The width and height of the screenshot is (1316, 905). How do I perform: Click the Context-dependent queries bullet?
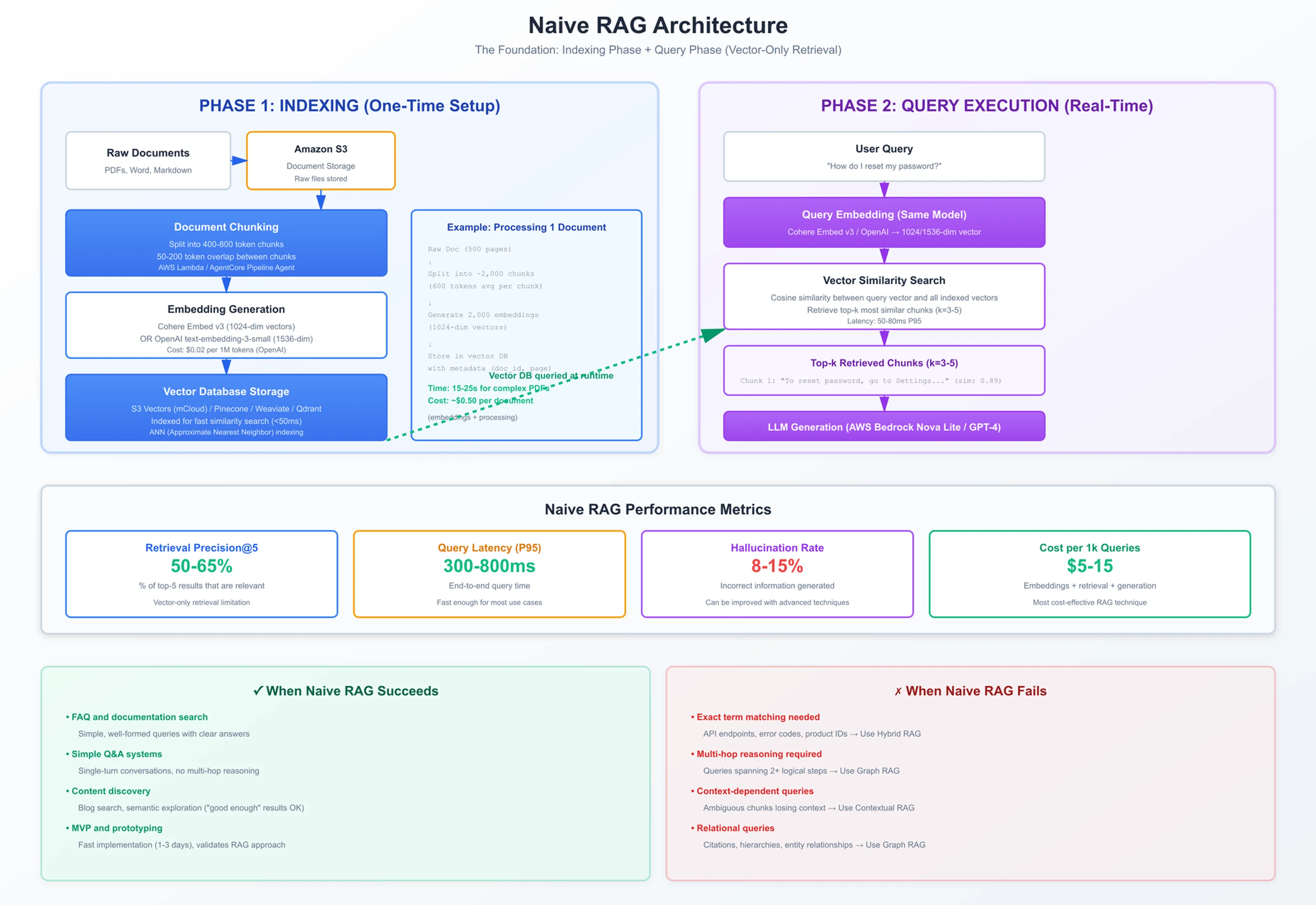(x=752, y=791)
